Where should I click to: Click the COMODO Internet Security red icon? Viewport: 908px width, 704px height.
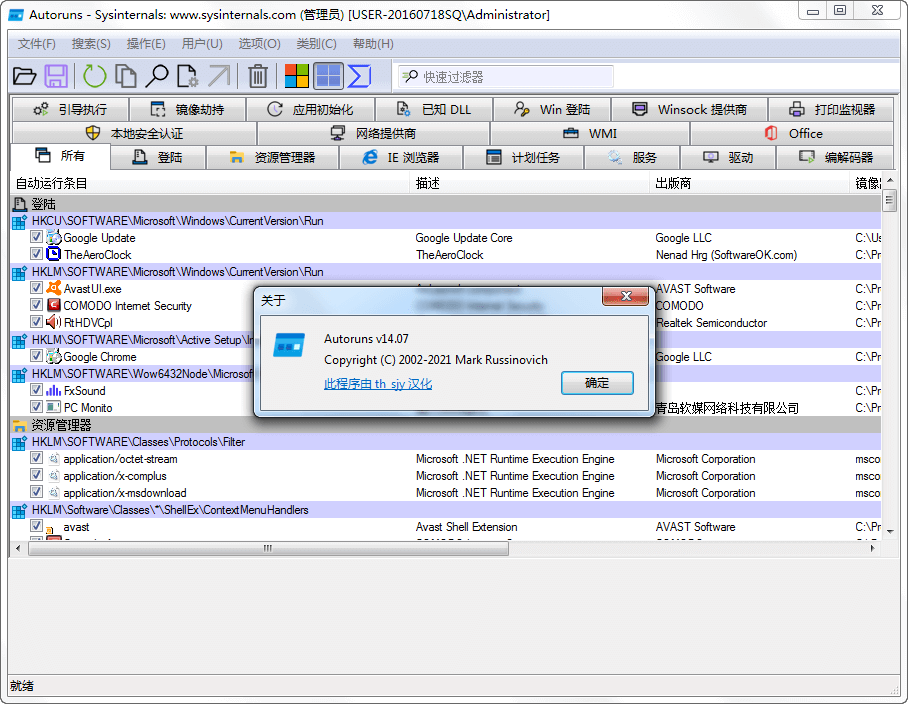(53, 305)
